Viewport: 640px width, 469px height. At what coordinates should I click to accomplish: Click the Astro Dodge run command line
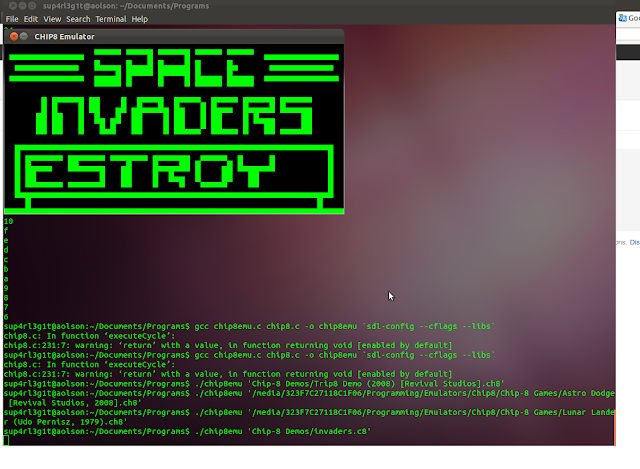(309, 393)
